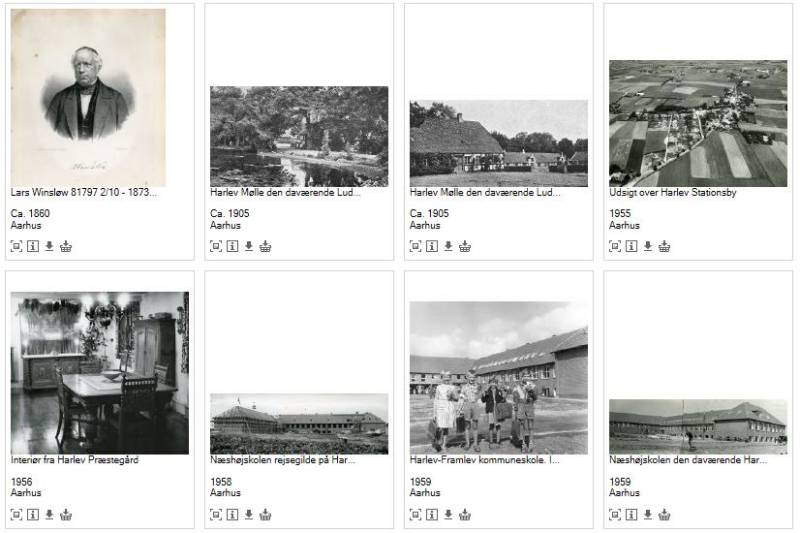Open info for Lars Winsløw portrait
Screen dimensions: 800x533
point(33,246)
